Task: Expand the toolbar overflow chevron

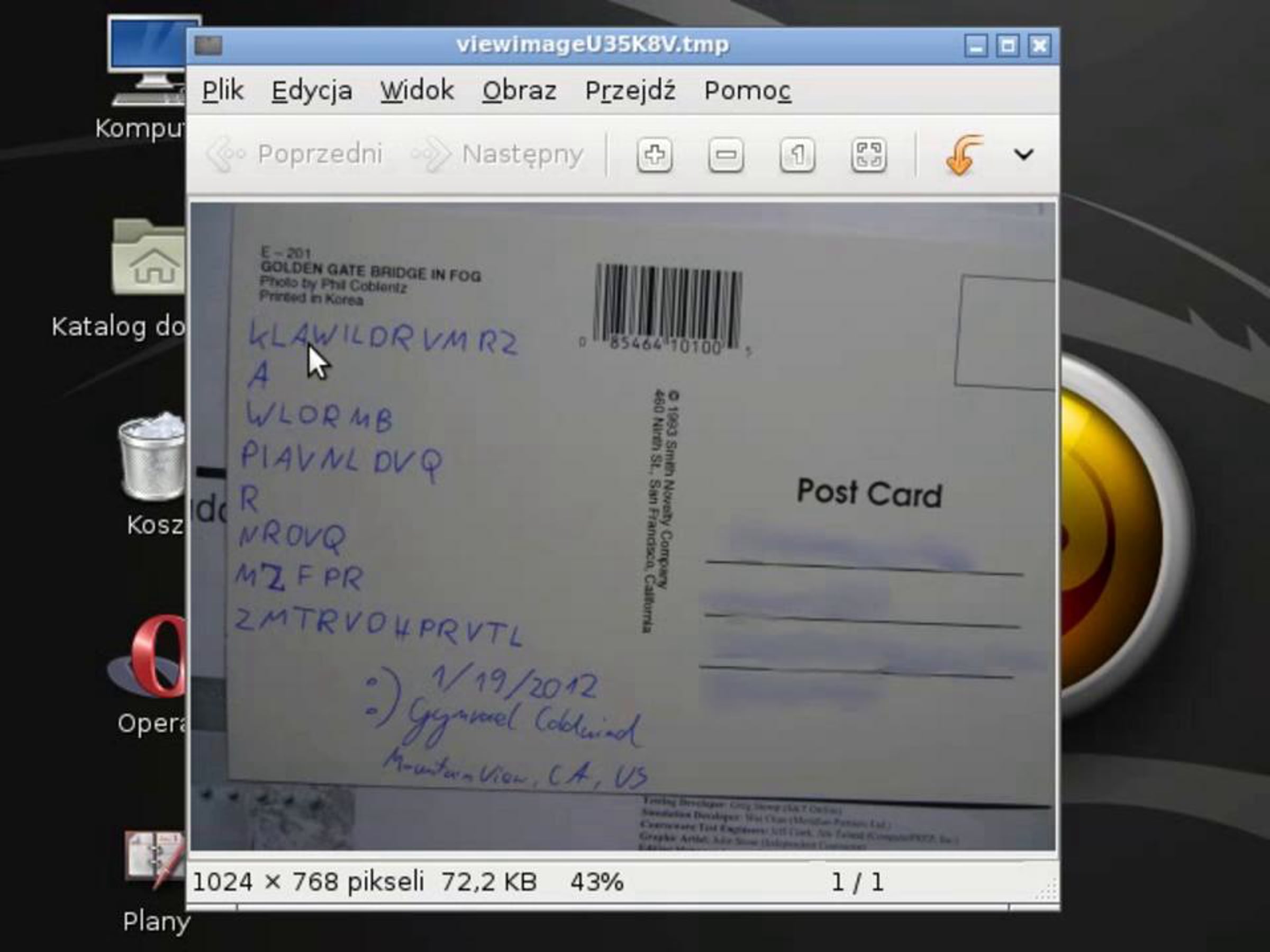Action: click(x=1023, y=154)
